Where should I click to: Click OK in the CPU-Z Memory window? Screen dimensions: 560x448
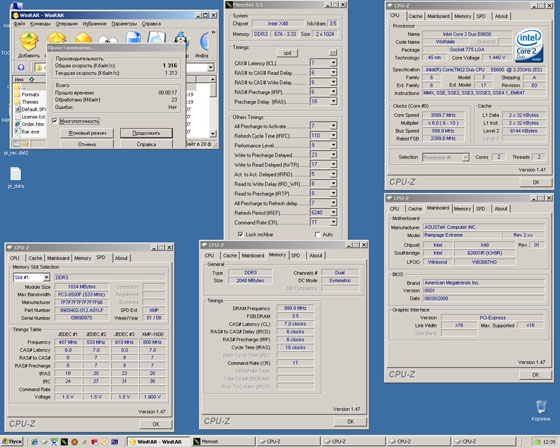tap(350, 421)
